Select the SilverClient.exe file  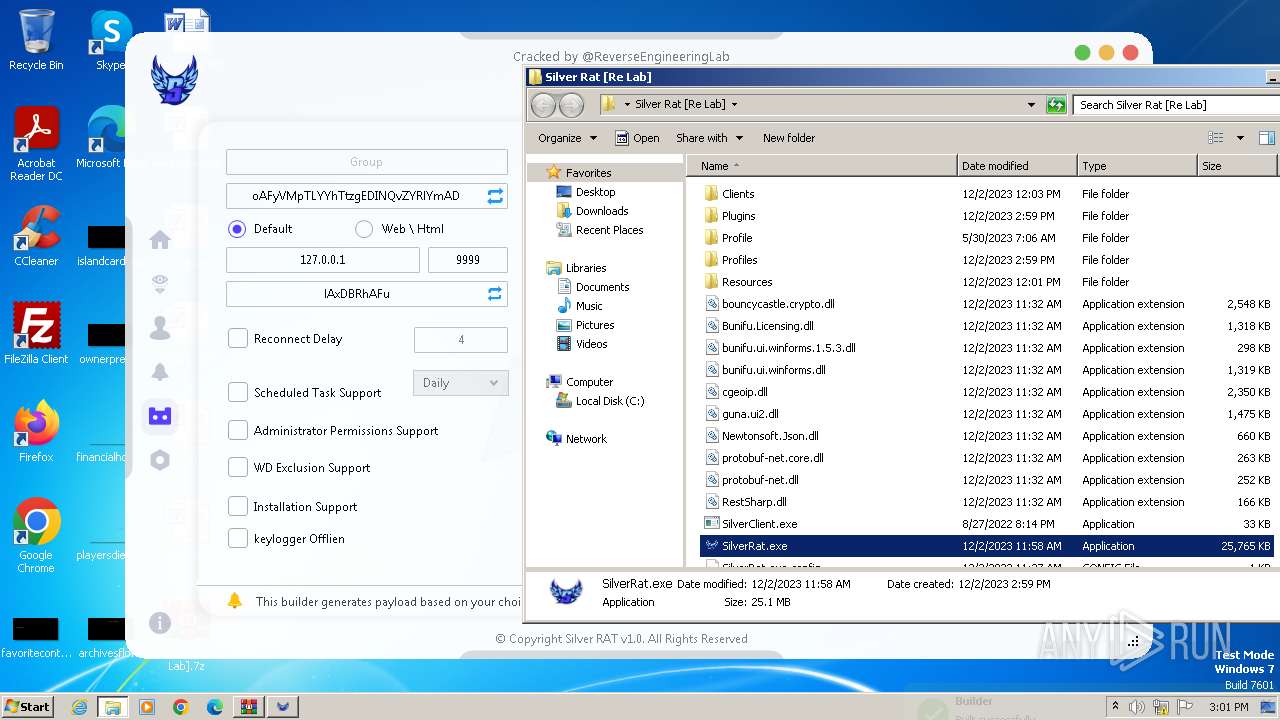(759, 524)
